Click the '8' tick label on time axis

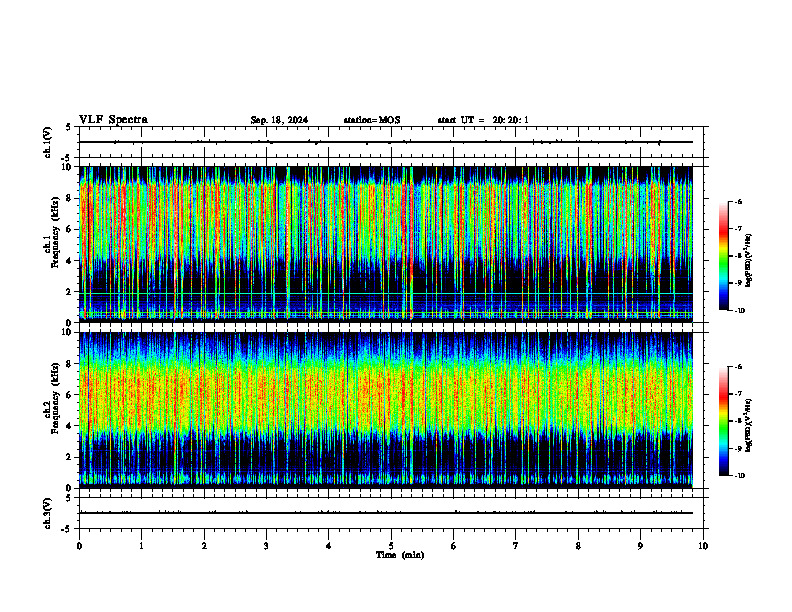point(578,546)
